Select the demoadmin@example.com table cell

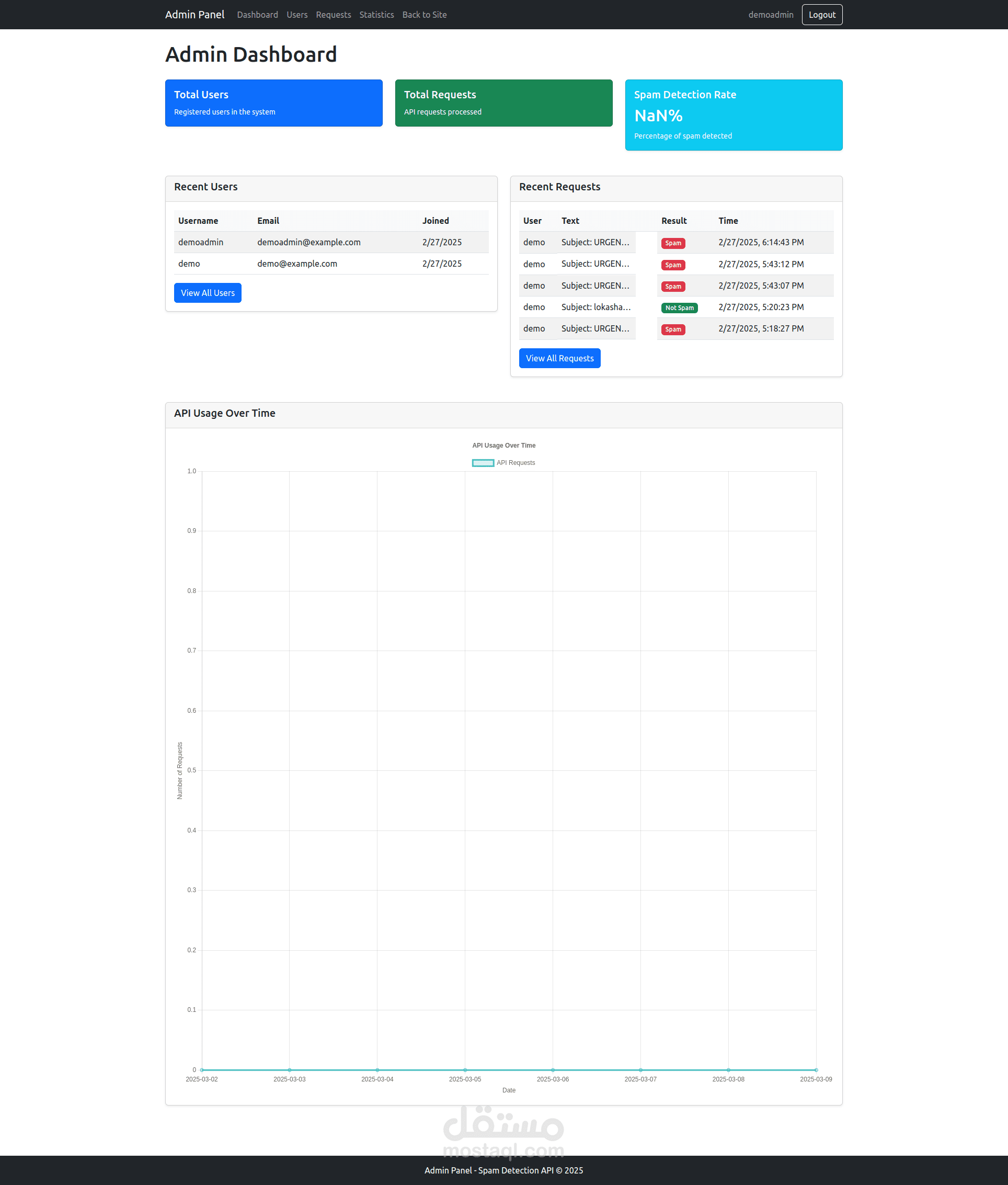(308, 242)
